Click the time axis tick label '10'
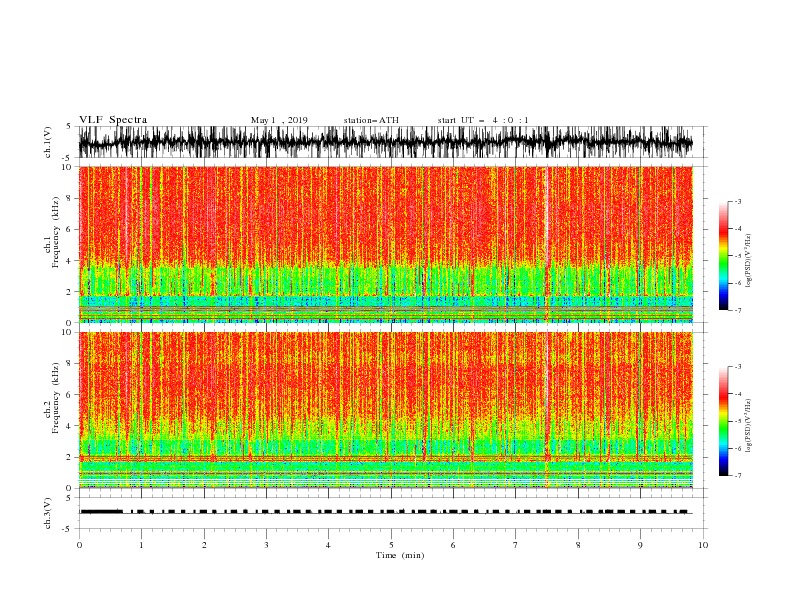This screenshot has width=792, height=612. coord(703,545)
